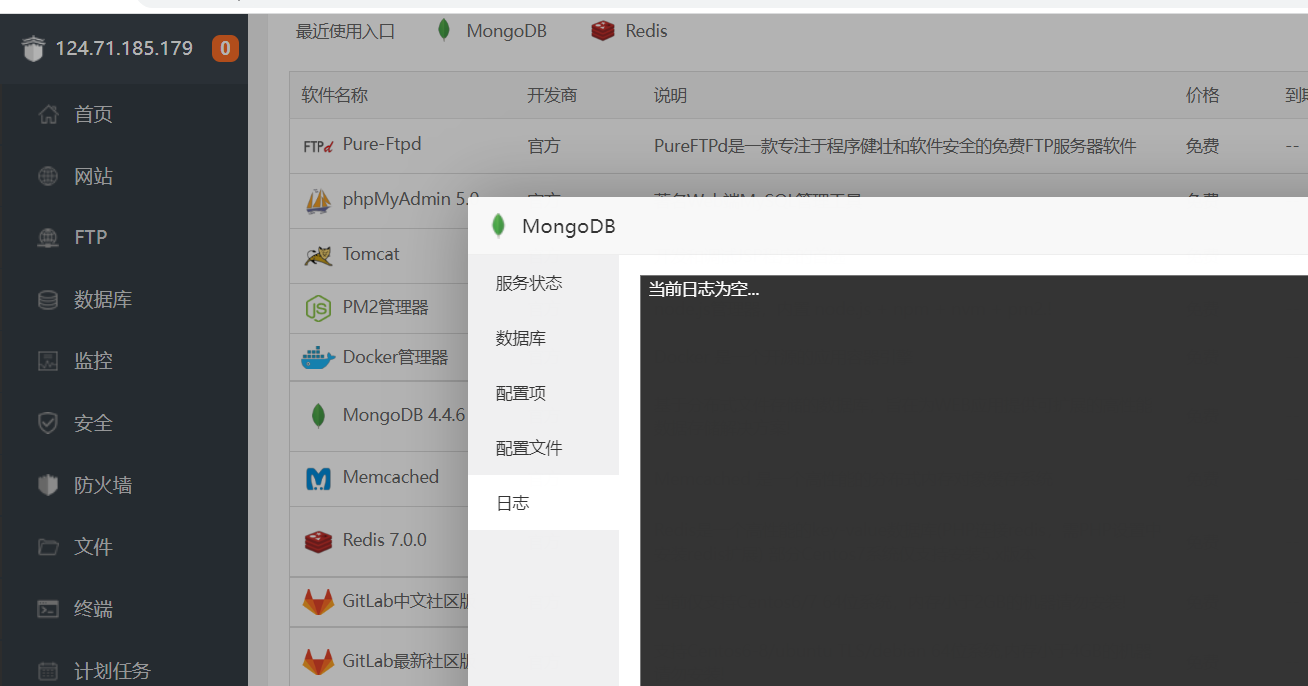This screenshot has width=1308, height=686.
Task: Click the 当前日志为空 log output area
Action: (974, 480)
